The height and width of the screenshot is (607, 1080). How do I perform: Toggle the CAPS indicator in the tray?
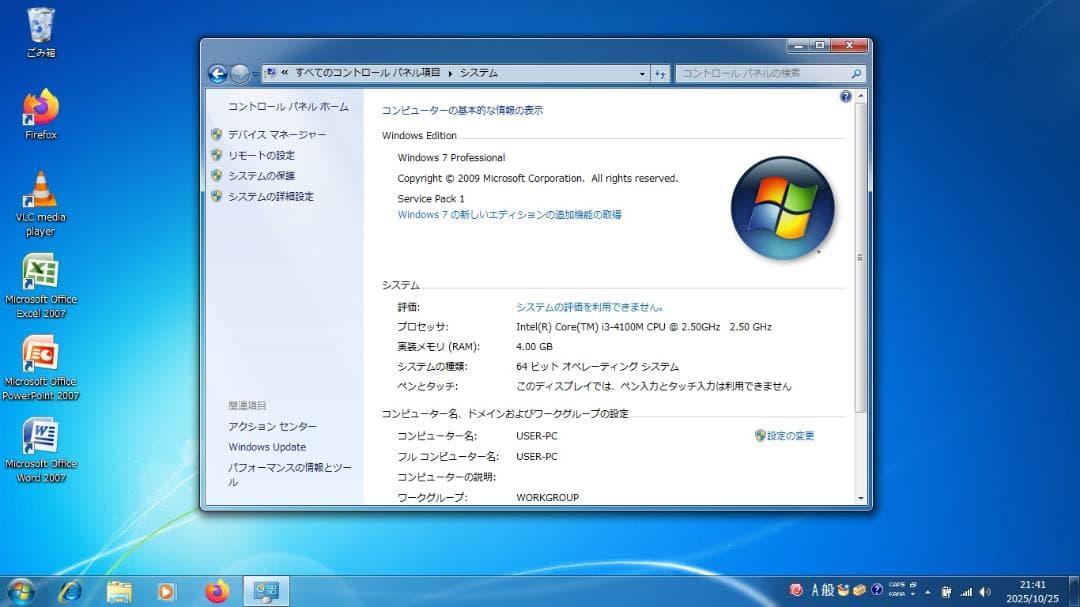point(897,585)
